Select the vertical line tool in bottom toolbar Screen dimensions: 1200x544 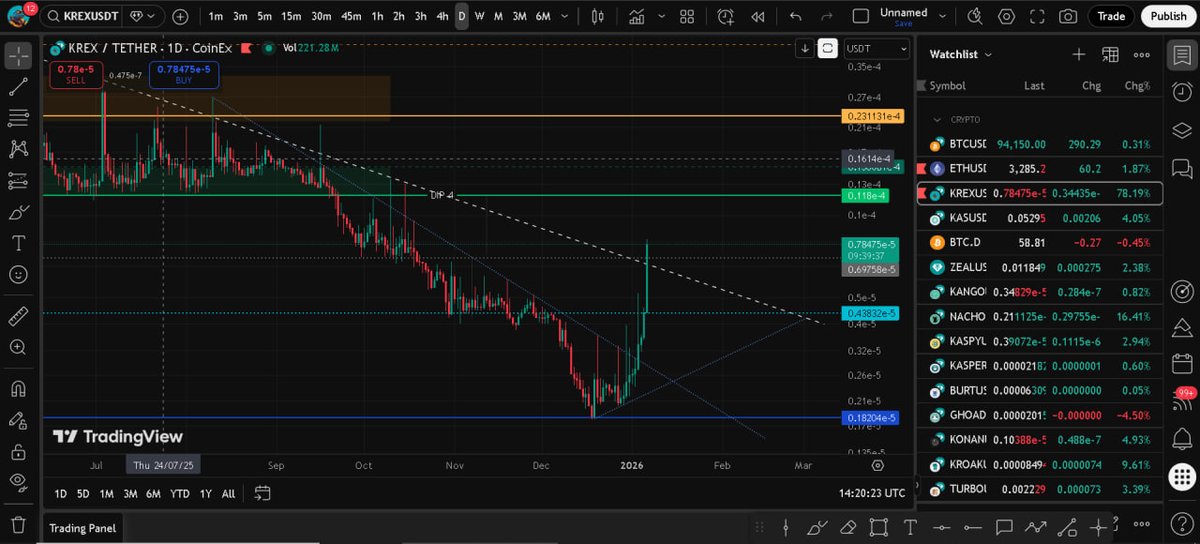point(786,527)
